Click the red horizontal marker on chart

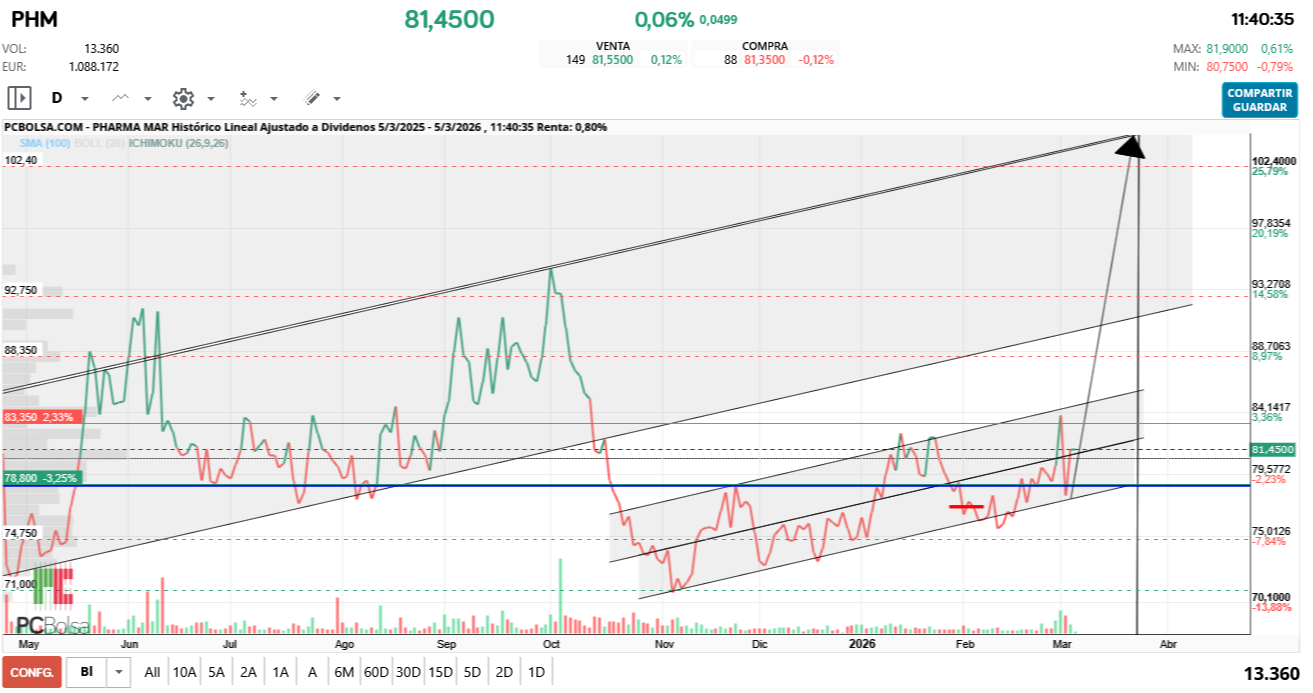[x=965, y=507]
